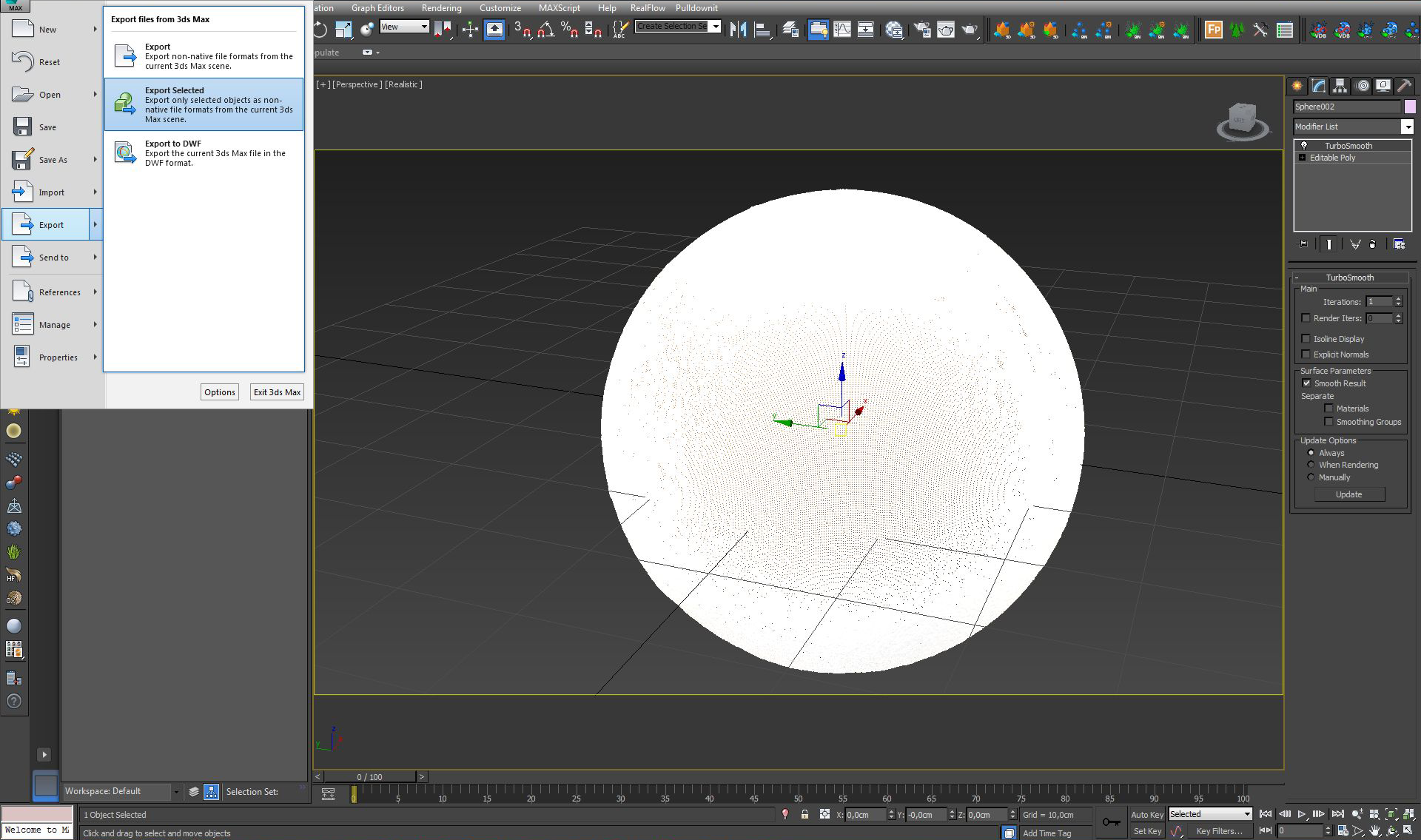The image size is (1421, 840).
Task: Click the wrench and hammer tools icon
Action: pos(1260,30)
